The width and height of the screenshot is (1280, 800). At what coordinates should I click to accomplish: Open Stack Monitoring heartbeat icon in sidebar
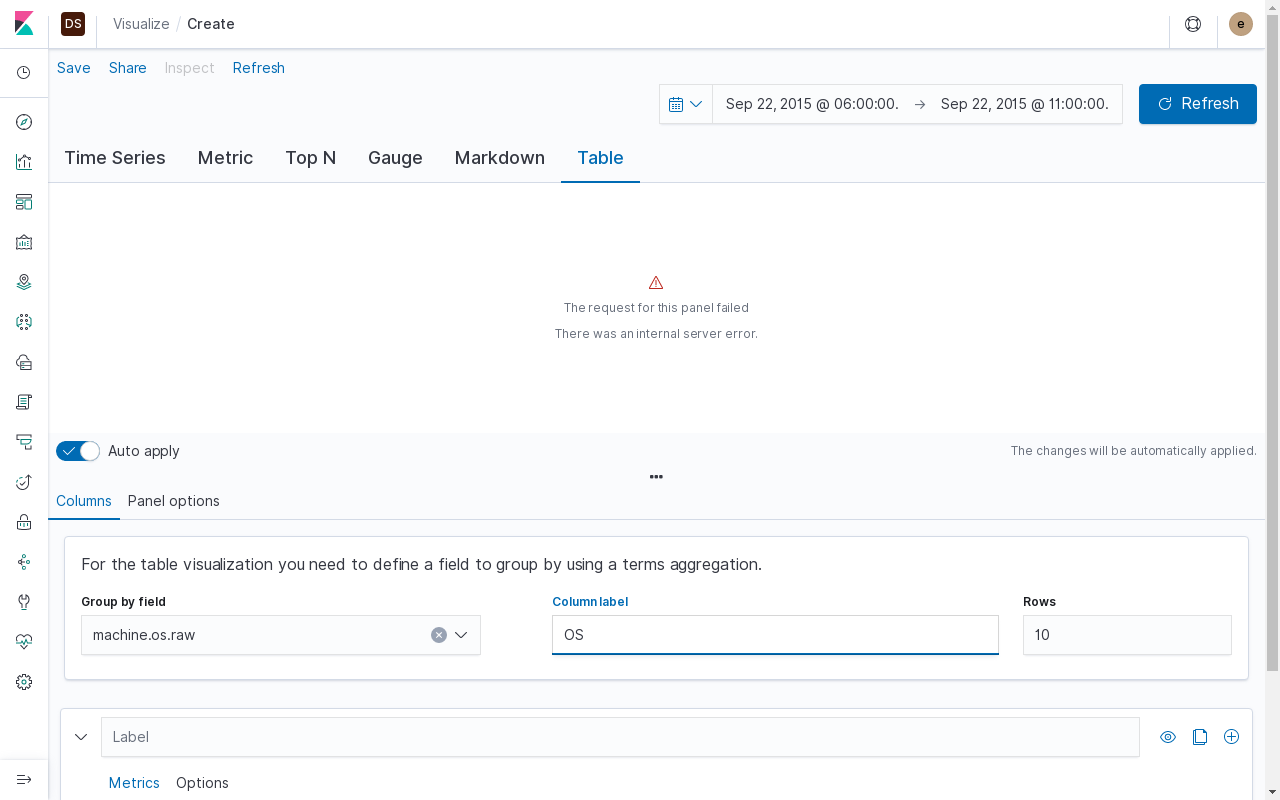(x=23, y=641)
